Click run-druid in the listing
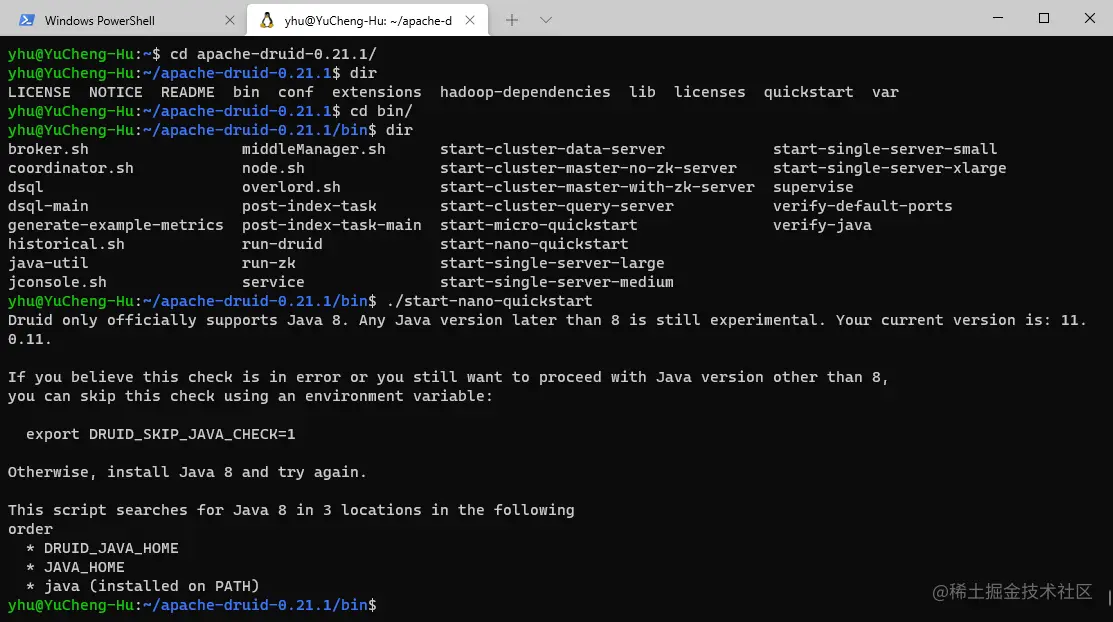 [282, 244]
